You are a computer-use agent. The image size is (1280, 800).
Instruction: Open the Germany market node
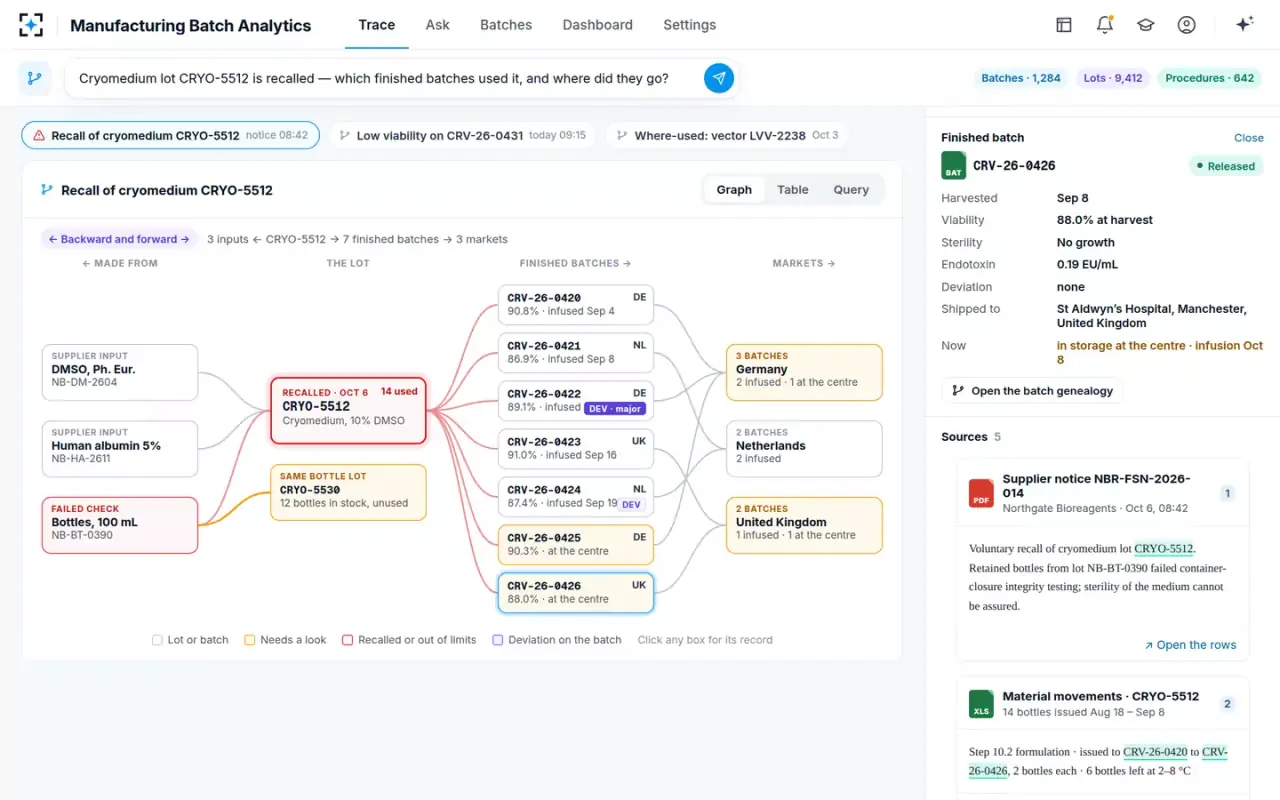[x=804, y=372]
